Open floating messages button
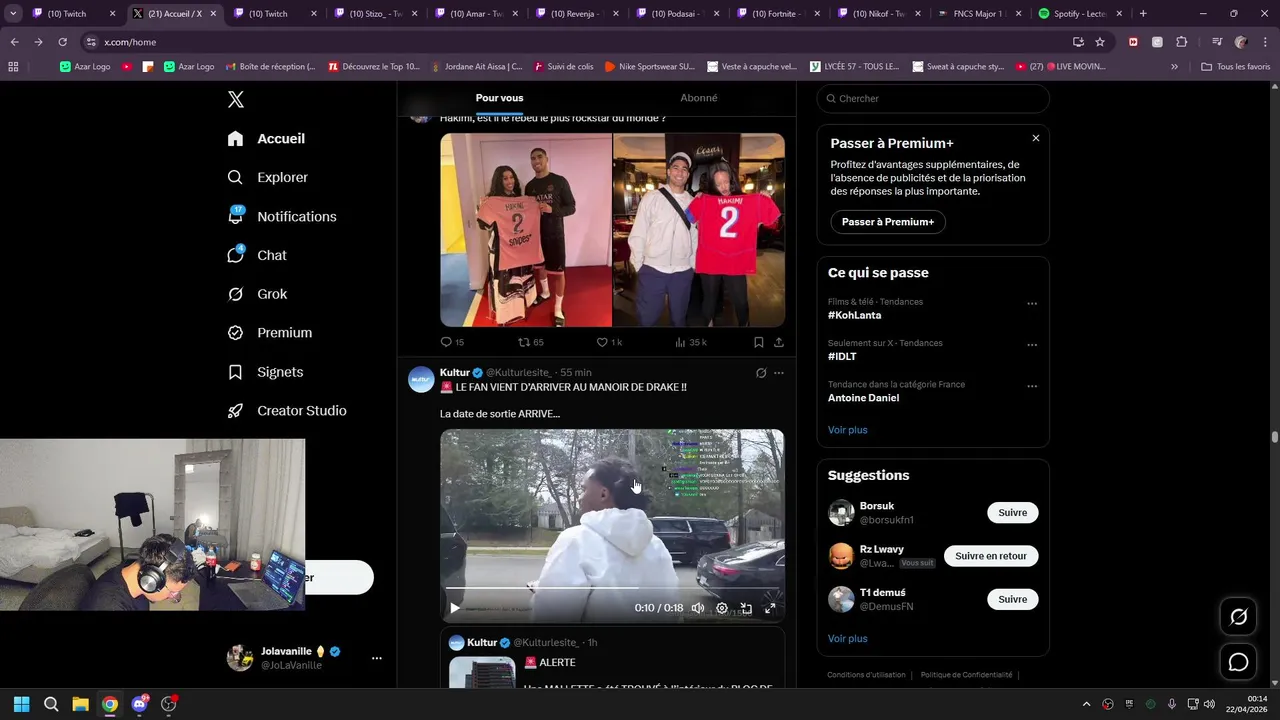 (1238, 662)
